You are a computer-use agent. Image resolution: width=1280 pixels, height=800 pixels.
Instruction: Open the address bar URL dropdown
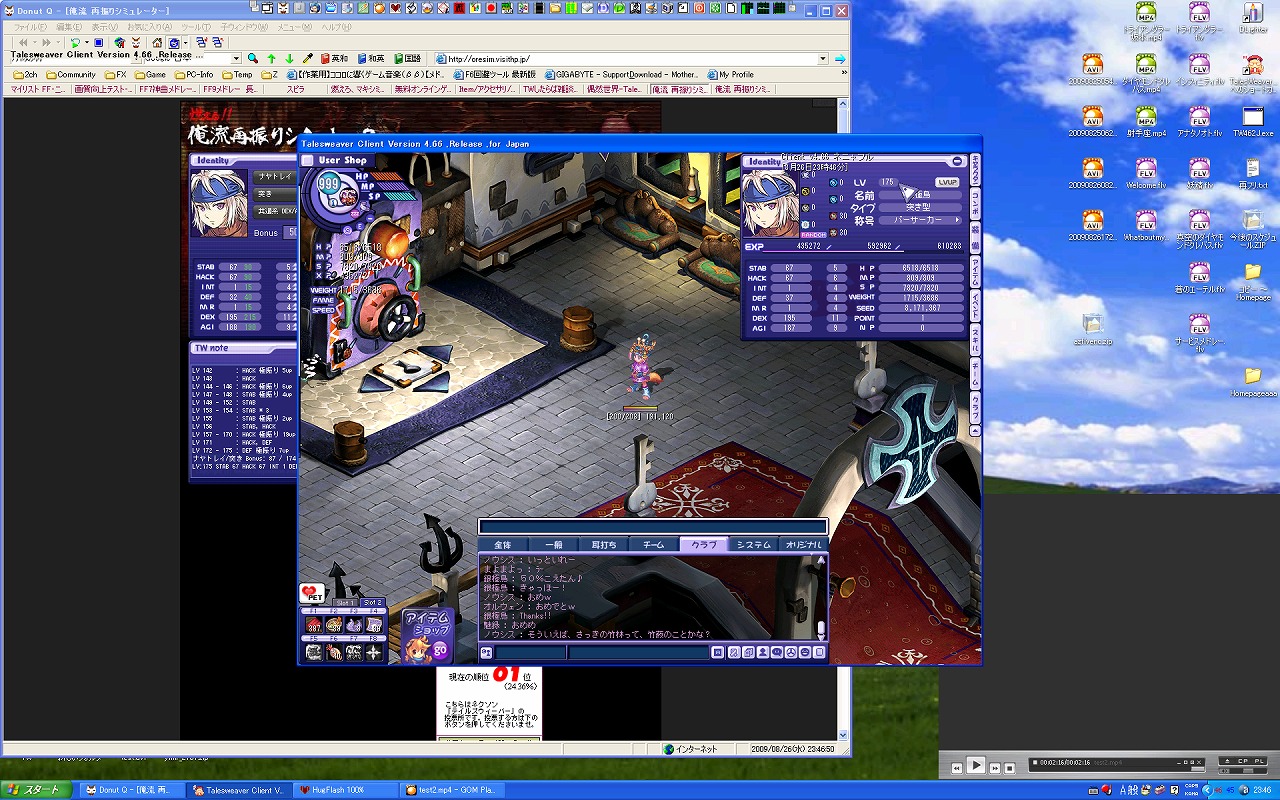tap(823, 59)
